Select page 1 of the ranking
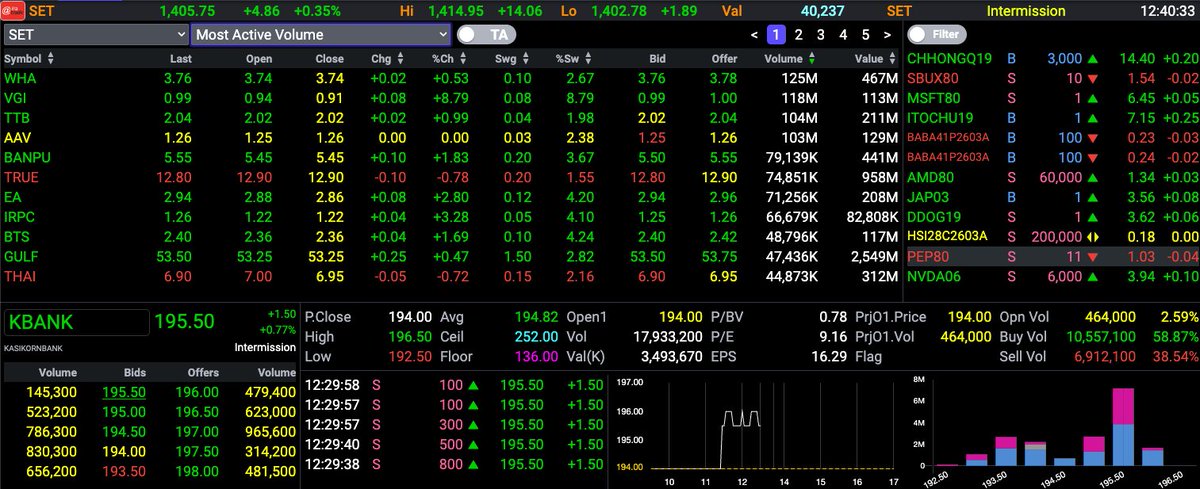This screenshot has height=489, width=1200. point(776,35)
